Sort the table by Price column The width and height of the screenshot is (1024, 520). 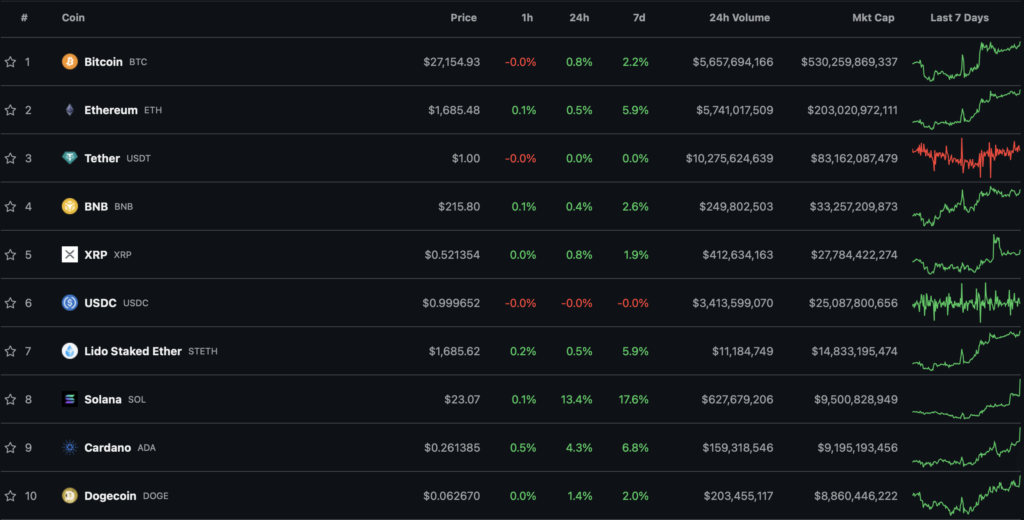click(x=463, y=18)
